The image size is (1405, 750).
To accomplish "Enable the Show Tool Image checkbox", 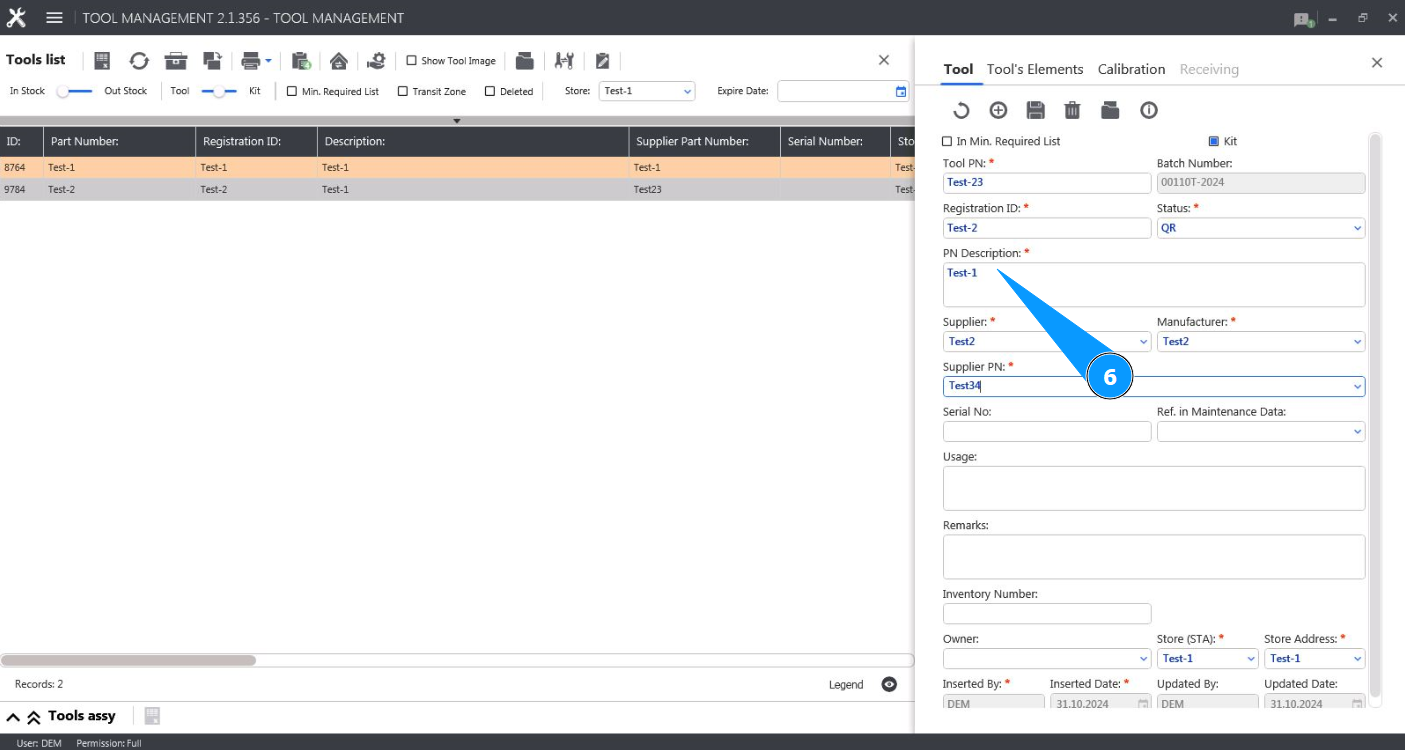I will coord(411,61).
